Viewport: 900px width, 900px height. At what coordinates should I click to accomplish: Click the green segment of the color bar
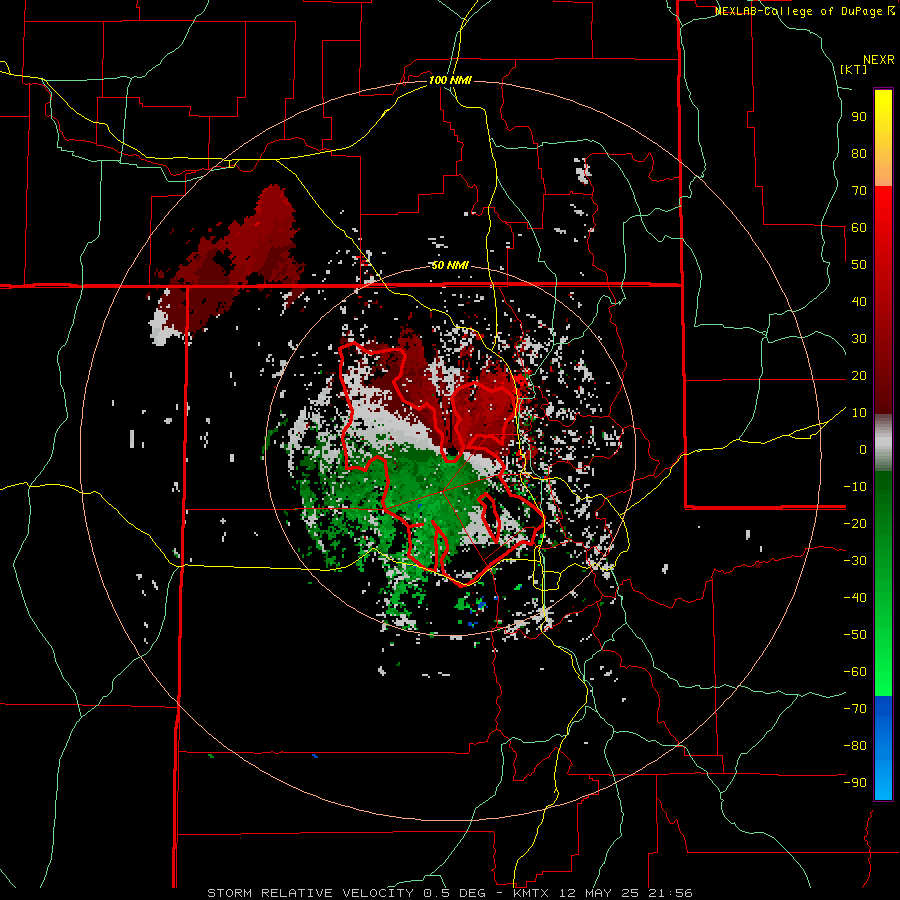pos(883,583)
